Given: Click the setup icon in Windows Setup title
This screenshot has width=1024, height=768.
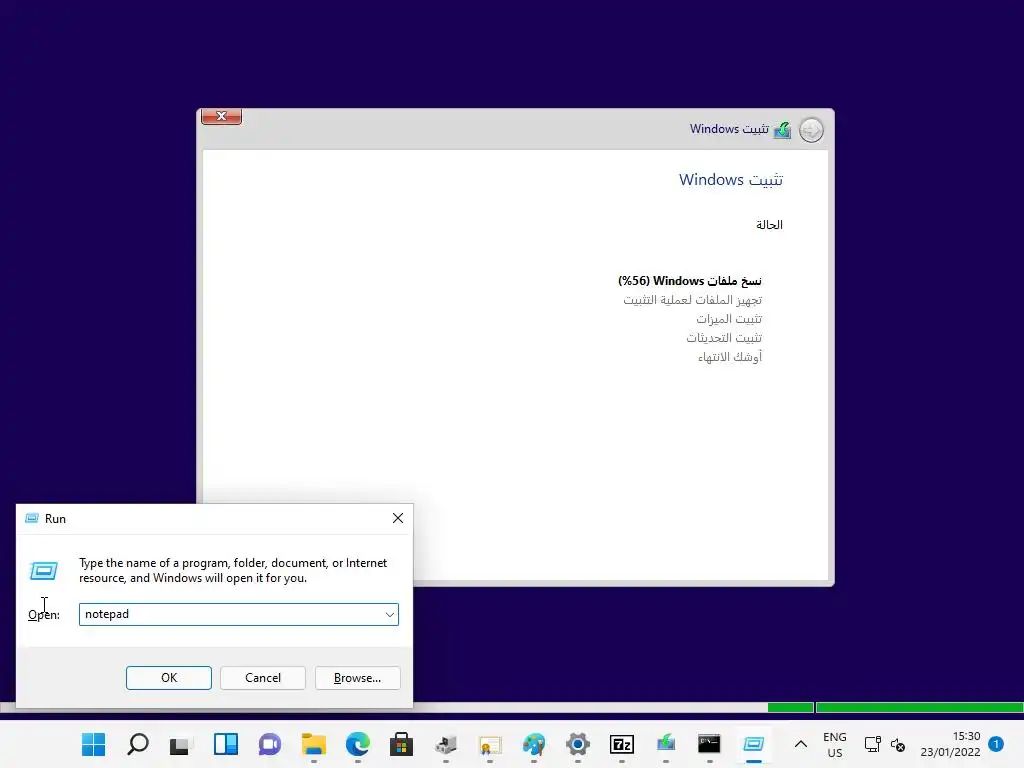Looking at the screenshot, I should coord(782,130).
